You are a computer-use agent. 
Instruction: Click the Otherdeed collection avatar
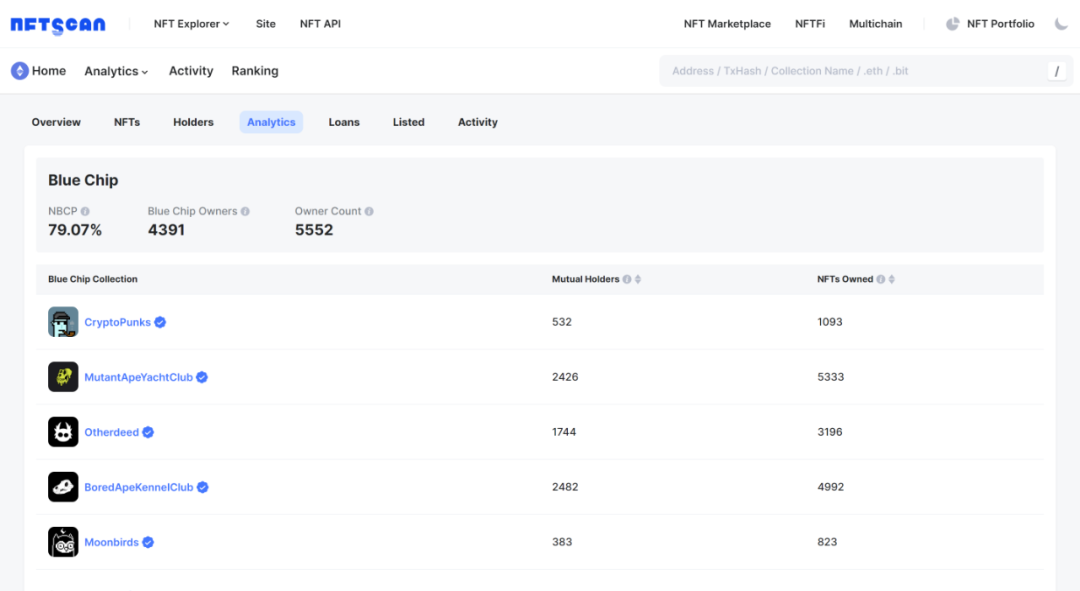(x=63, y=432)
